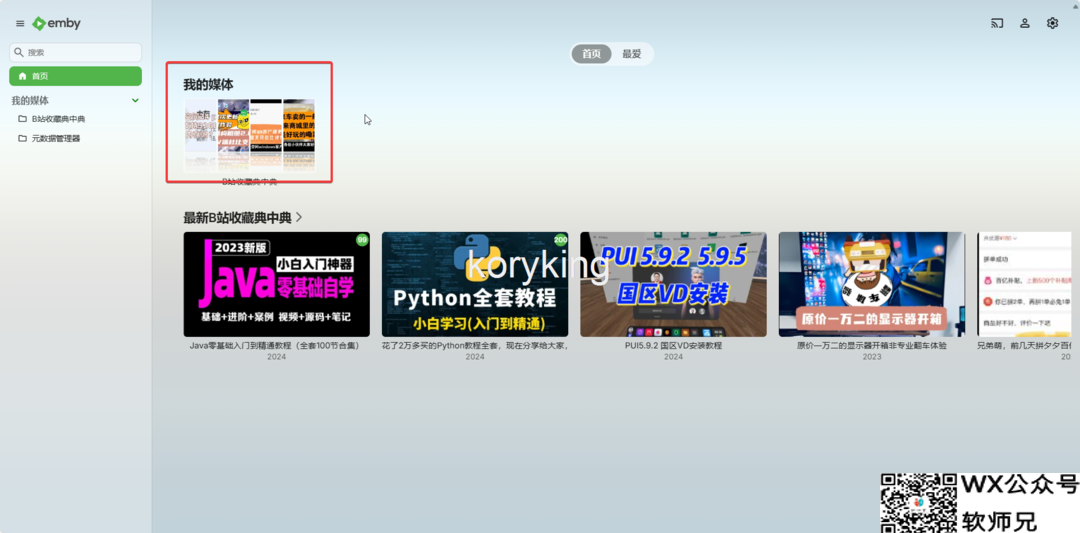Open the settings gear icon
Viewport: 1080px width, 533px height.
1052,23
